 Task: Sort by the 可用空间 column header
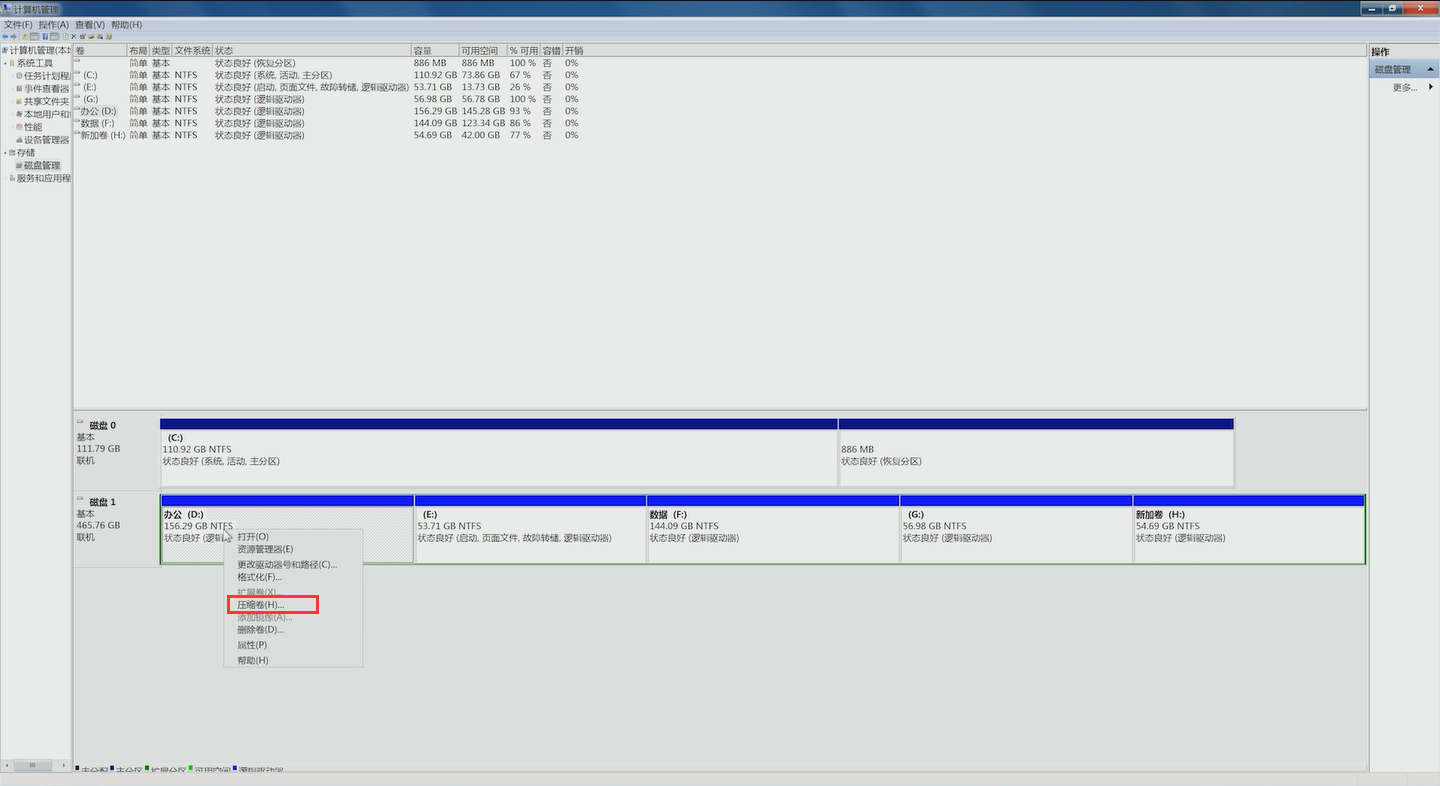(482, 50)
